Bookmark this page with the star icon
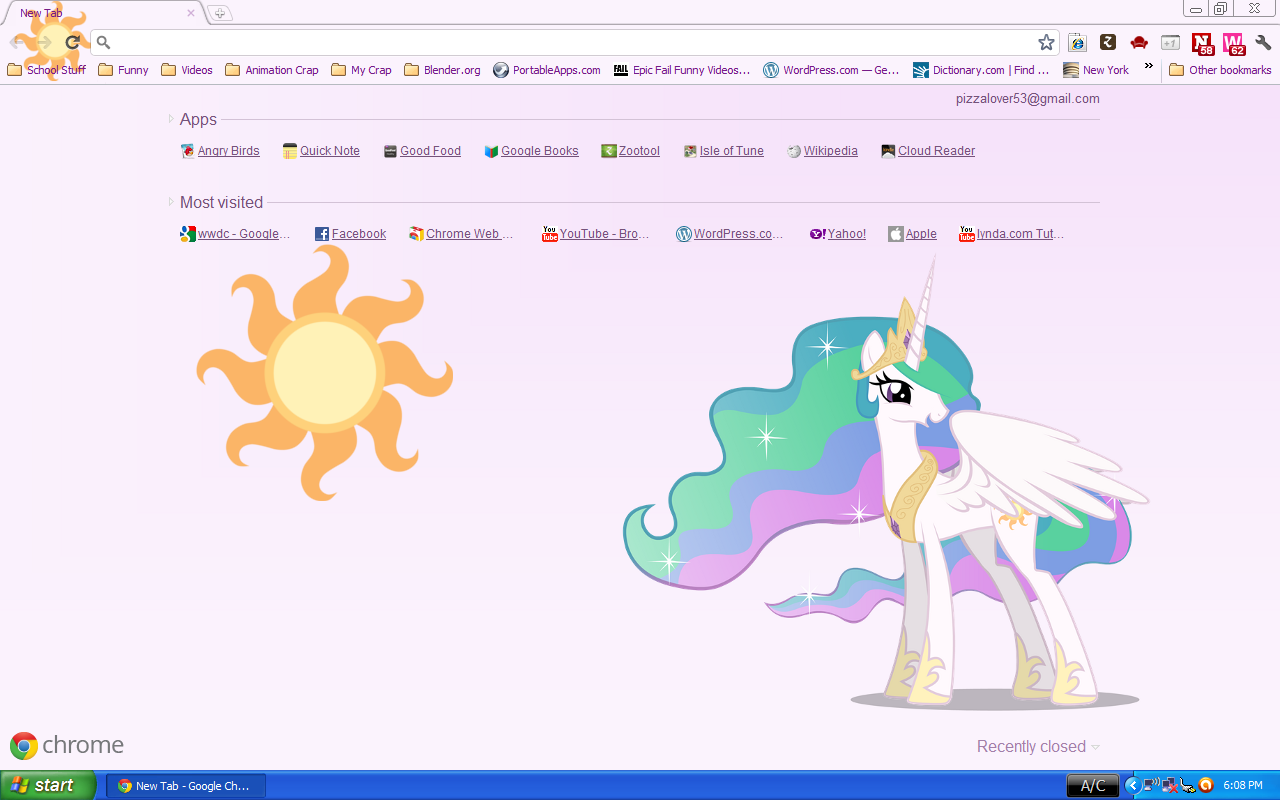 (1046, 42)
